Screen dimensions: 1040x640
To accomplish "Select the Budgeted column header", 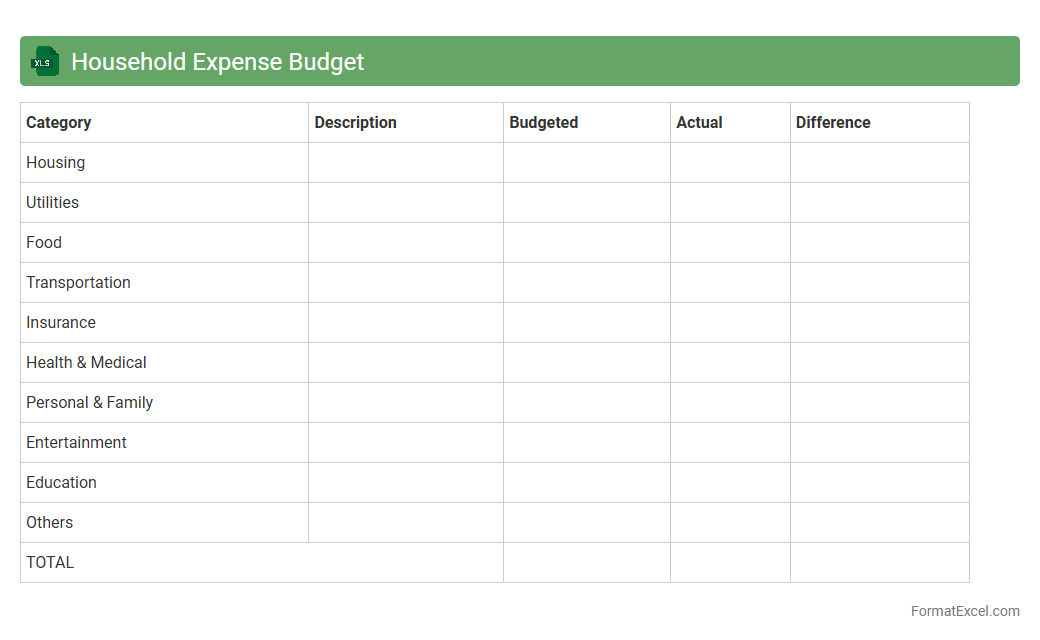I will (x=543, y=122).
